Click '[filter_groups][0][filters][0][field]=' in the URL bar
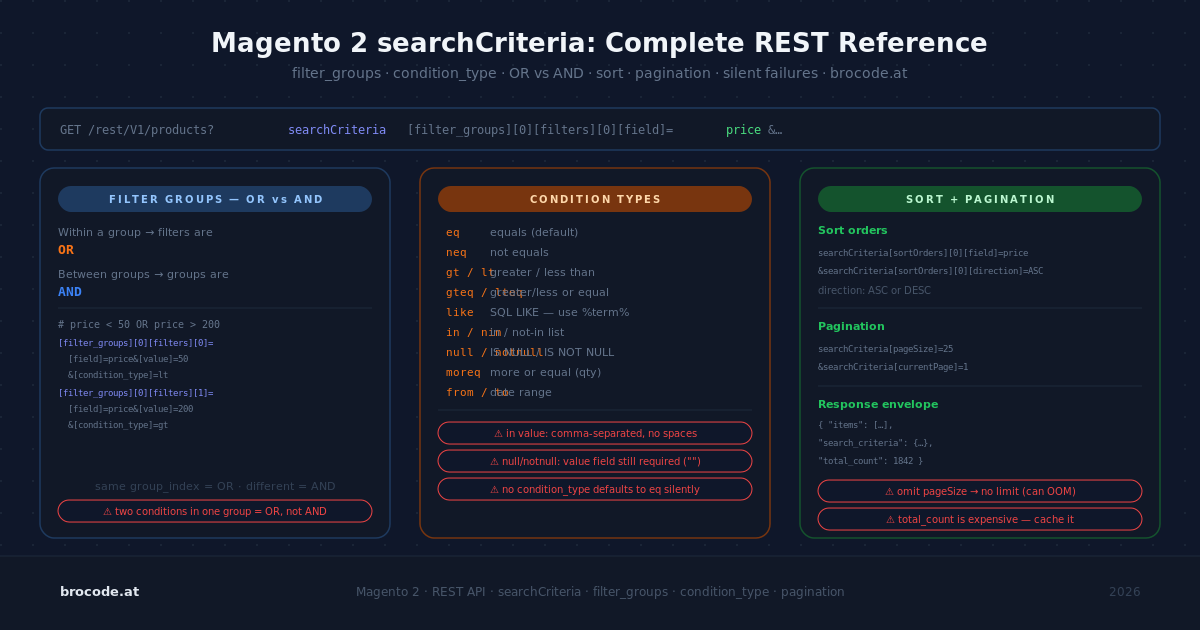The height and width of the screenshot is (630, 1200). 540,130
